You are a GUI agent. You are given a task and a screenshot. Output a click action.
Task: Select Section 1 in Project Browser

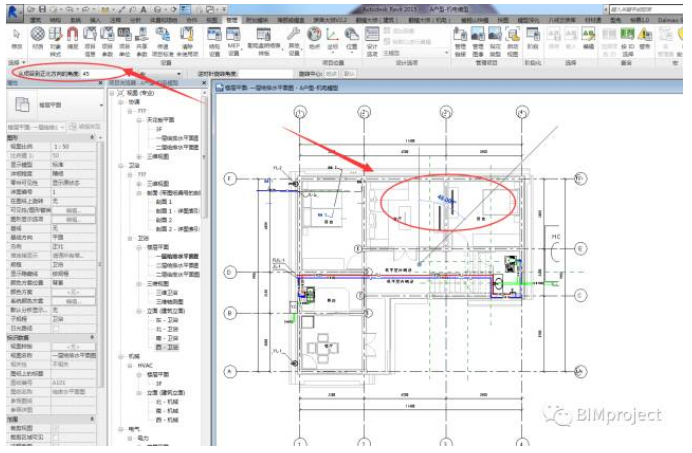click(164, 201)
